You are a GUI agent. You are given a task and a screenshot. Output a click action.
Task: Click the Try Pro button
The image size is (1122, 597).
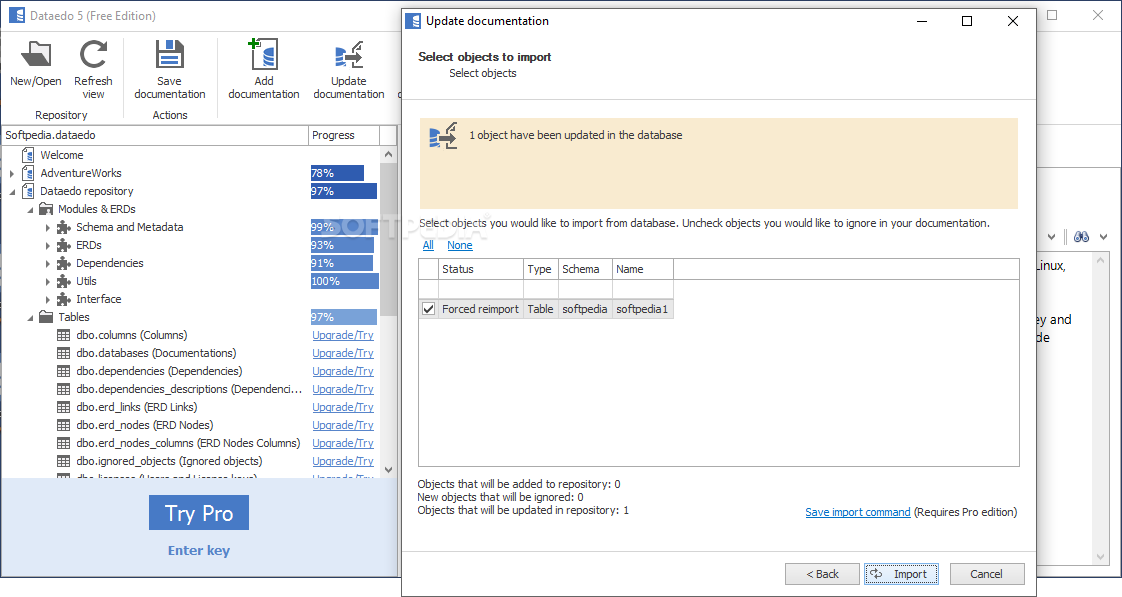(199, 513)
